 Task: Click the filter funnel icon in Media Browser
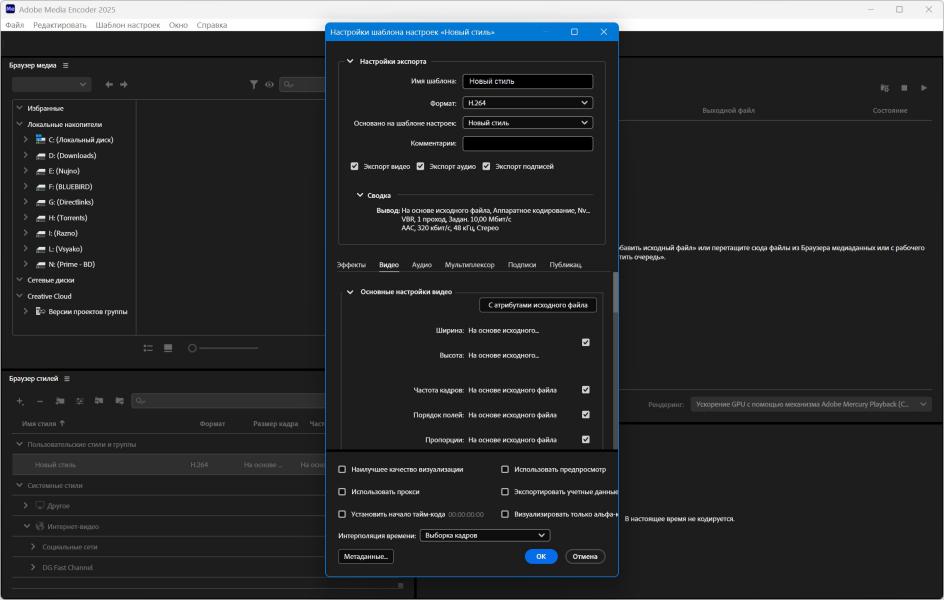[x=254, y=85]
